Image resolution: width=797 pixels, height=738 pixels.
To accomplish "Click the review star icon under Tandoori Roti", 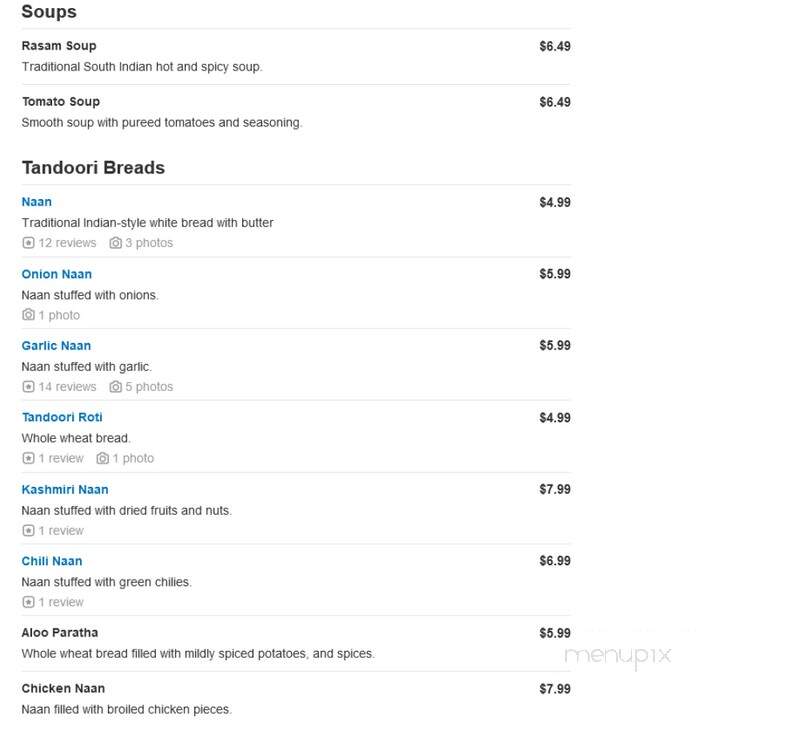I will [28, 458].
